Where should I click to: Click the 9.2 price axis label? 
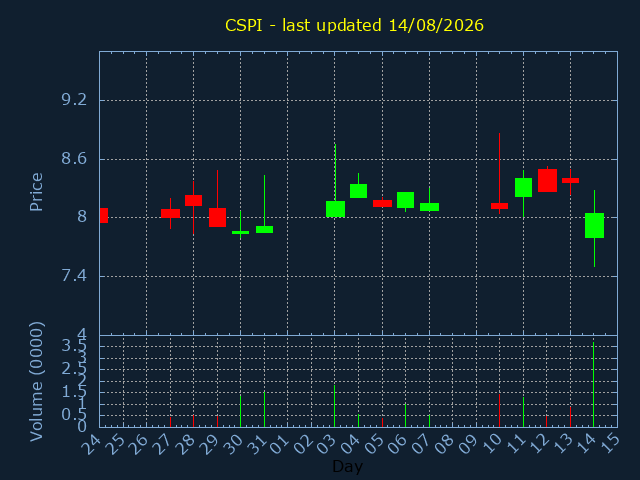(x=74, y=100)
